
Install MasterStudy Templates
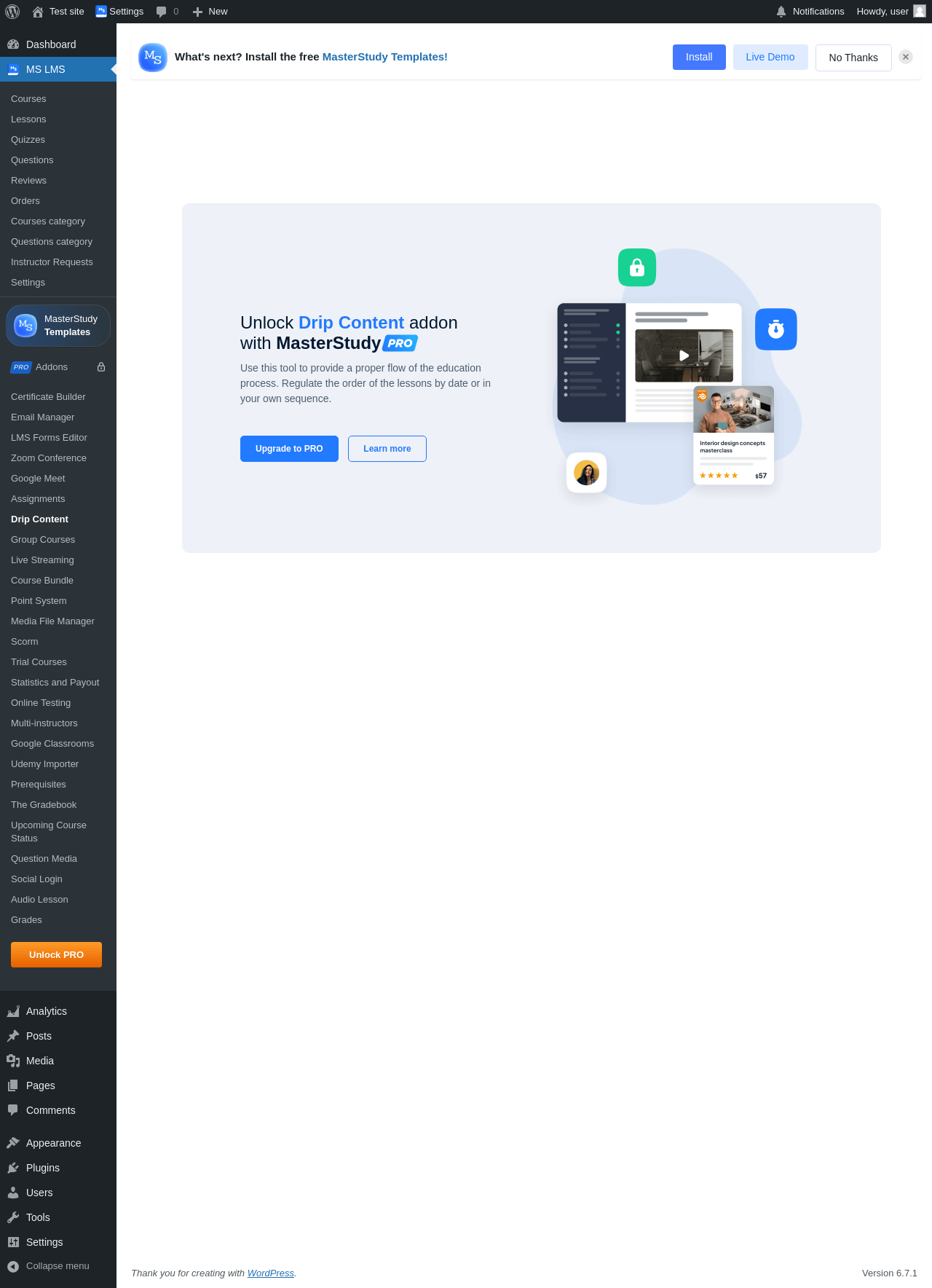point(699,57)
